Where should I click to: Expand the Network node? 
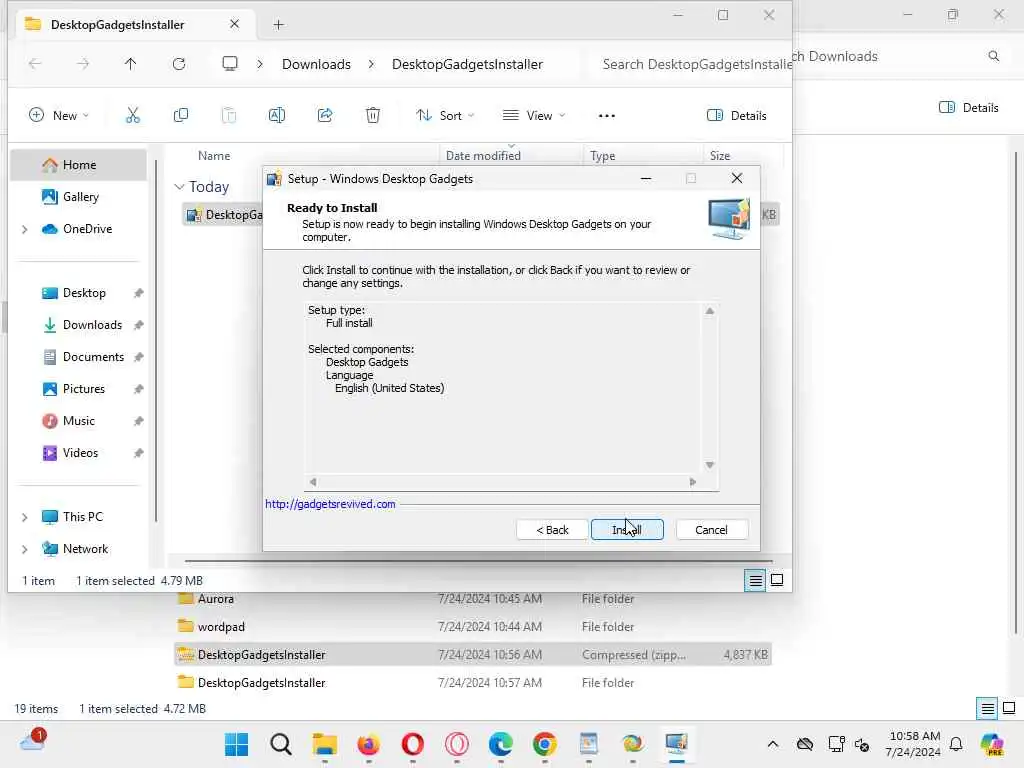click(25, 549)
